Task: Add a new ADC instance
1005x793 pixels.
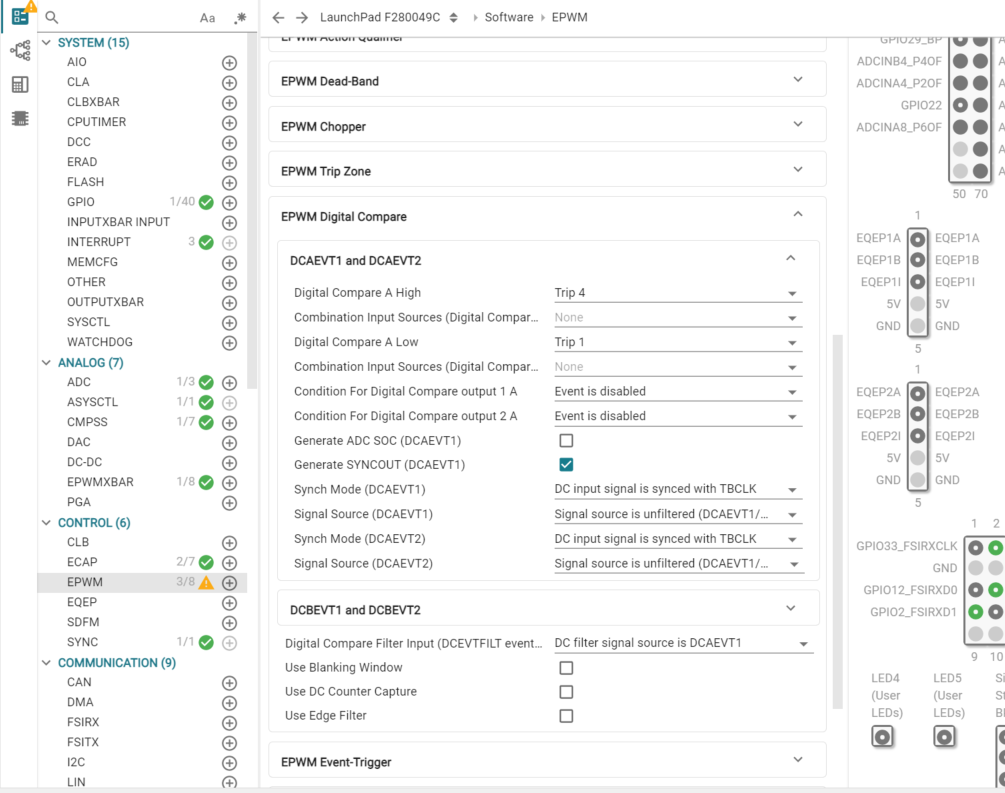Action: coord(229,382)
